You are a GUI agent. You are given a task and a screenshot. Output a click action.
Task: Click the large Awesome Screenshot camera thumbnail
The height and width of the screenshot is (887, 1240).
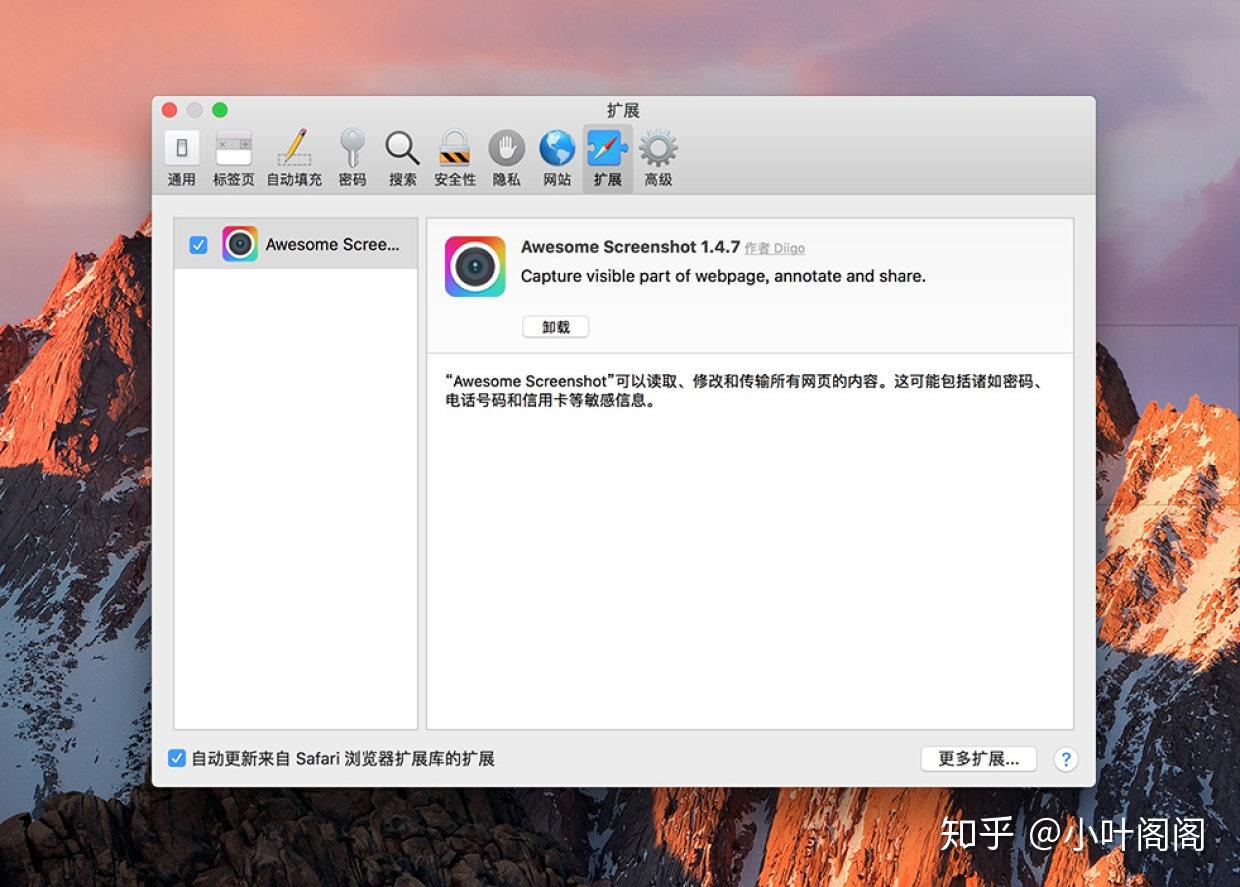click(x=475, y=265)
